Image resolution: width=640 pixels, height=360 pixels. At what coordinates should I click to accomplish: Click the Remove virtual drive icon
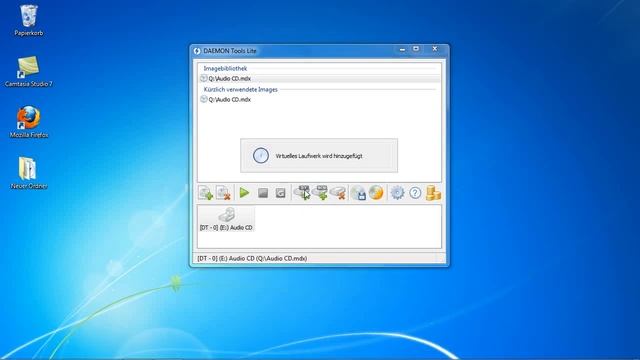coord(338,193)
